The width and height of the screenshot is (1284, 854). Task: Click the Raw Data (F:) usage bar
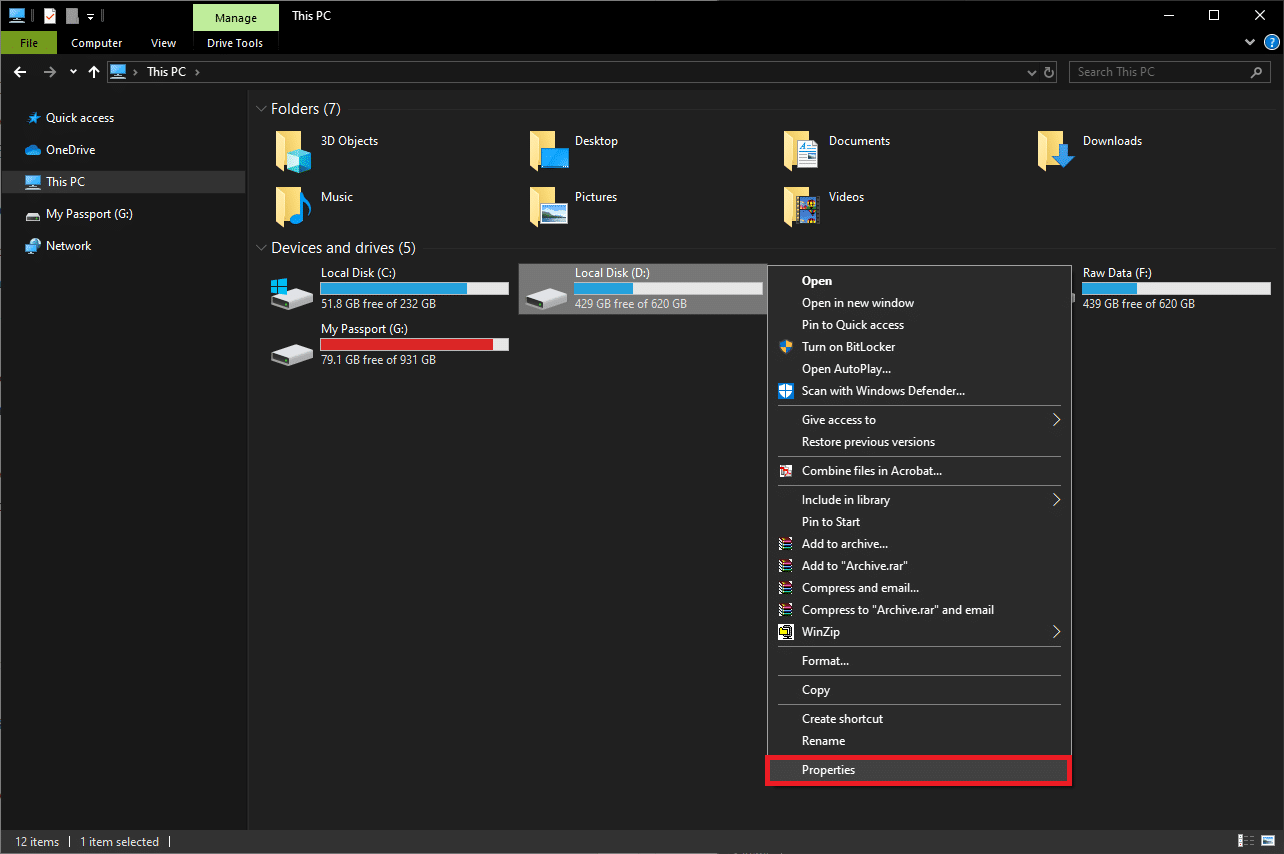[1176, 288]
